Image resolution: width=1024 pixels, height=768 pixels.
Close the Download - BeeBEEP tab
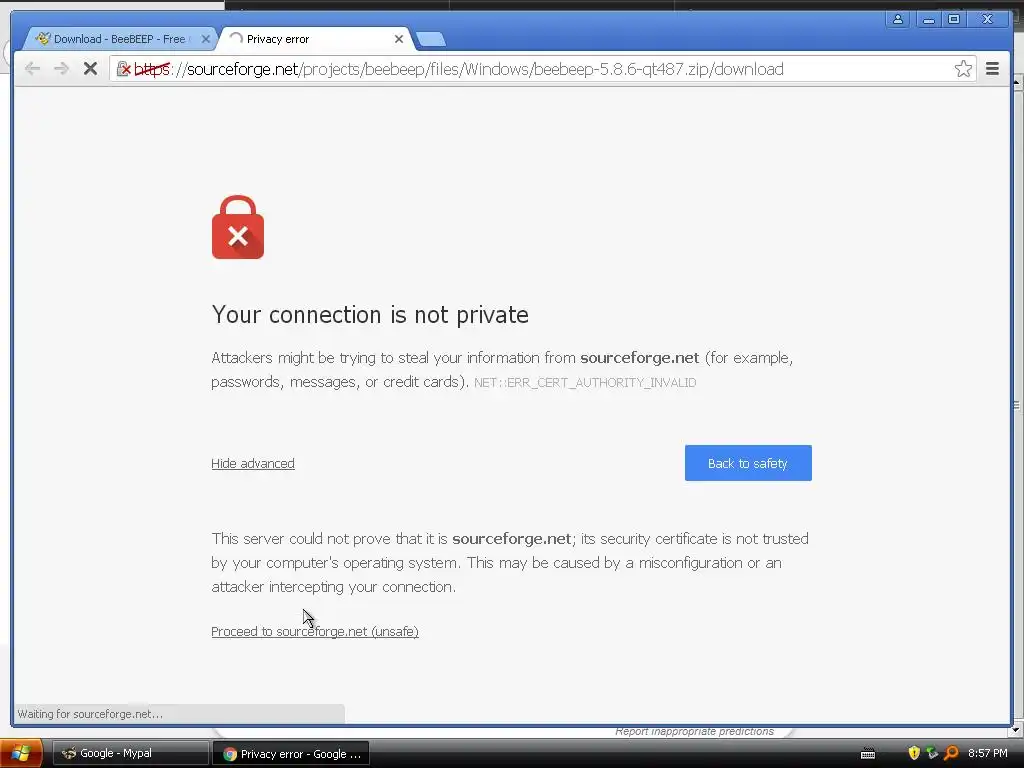coord(206,39)
